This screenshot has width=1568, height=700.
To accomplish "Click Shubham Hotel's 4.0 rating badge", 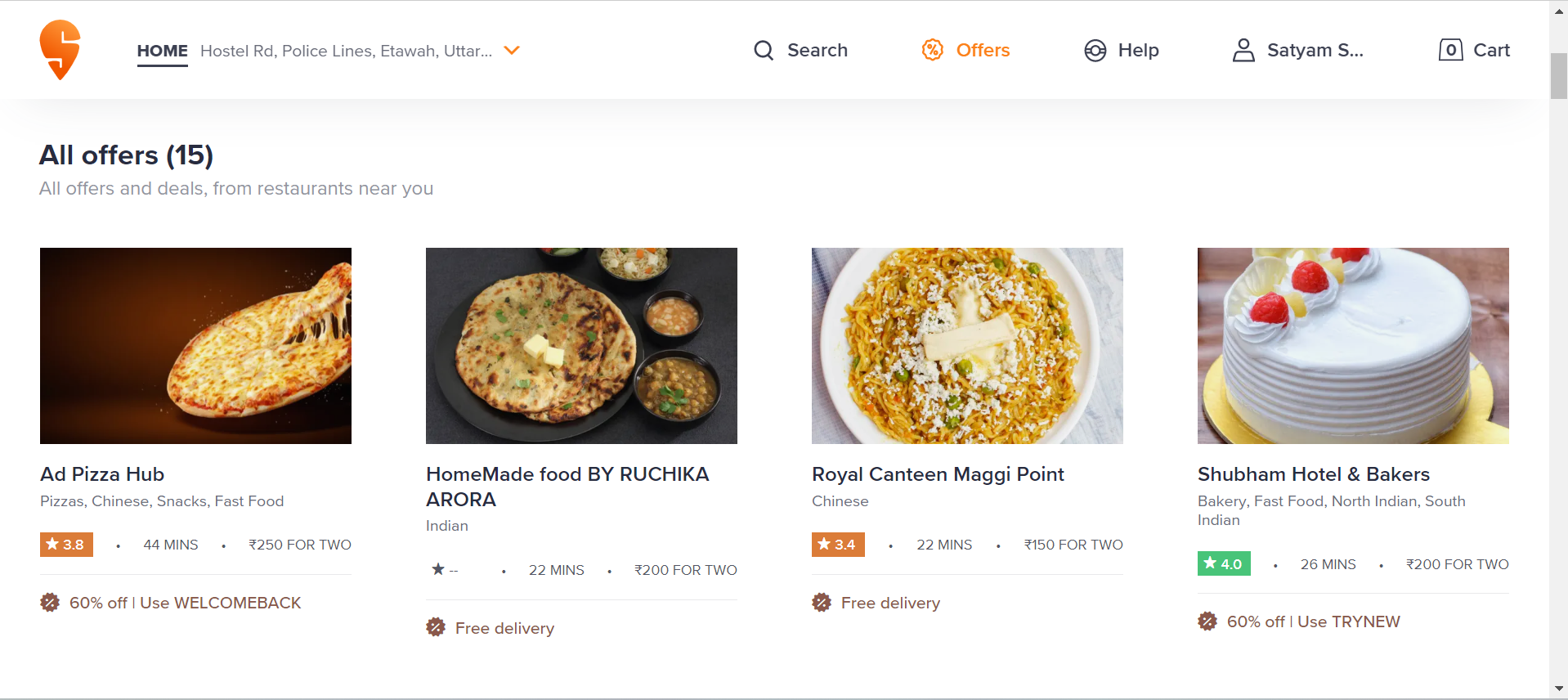I will tap(1224, 564).
